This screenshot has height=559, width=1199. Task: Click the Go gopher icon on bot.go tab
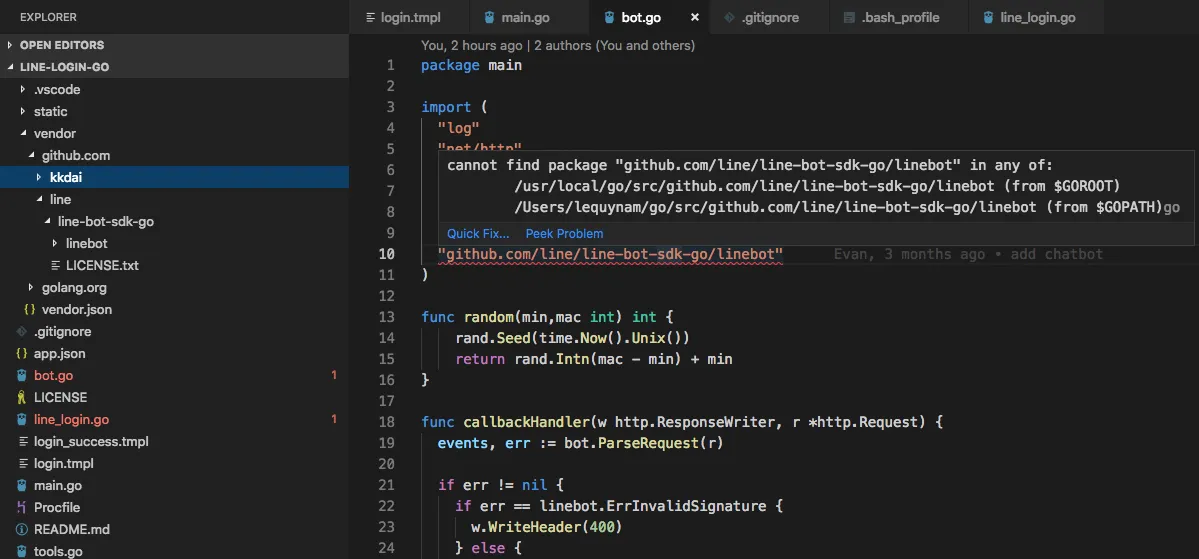609,18
